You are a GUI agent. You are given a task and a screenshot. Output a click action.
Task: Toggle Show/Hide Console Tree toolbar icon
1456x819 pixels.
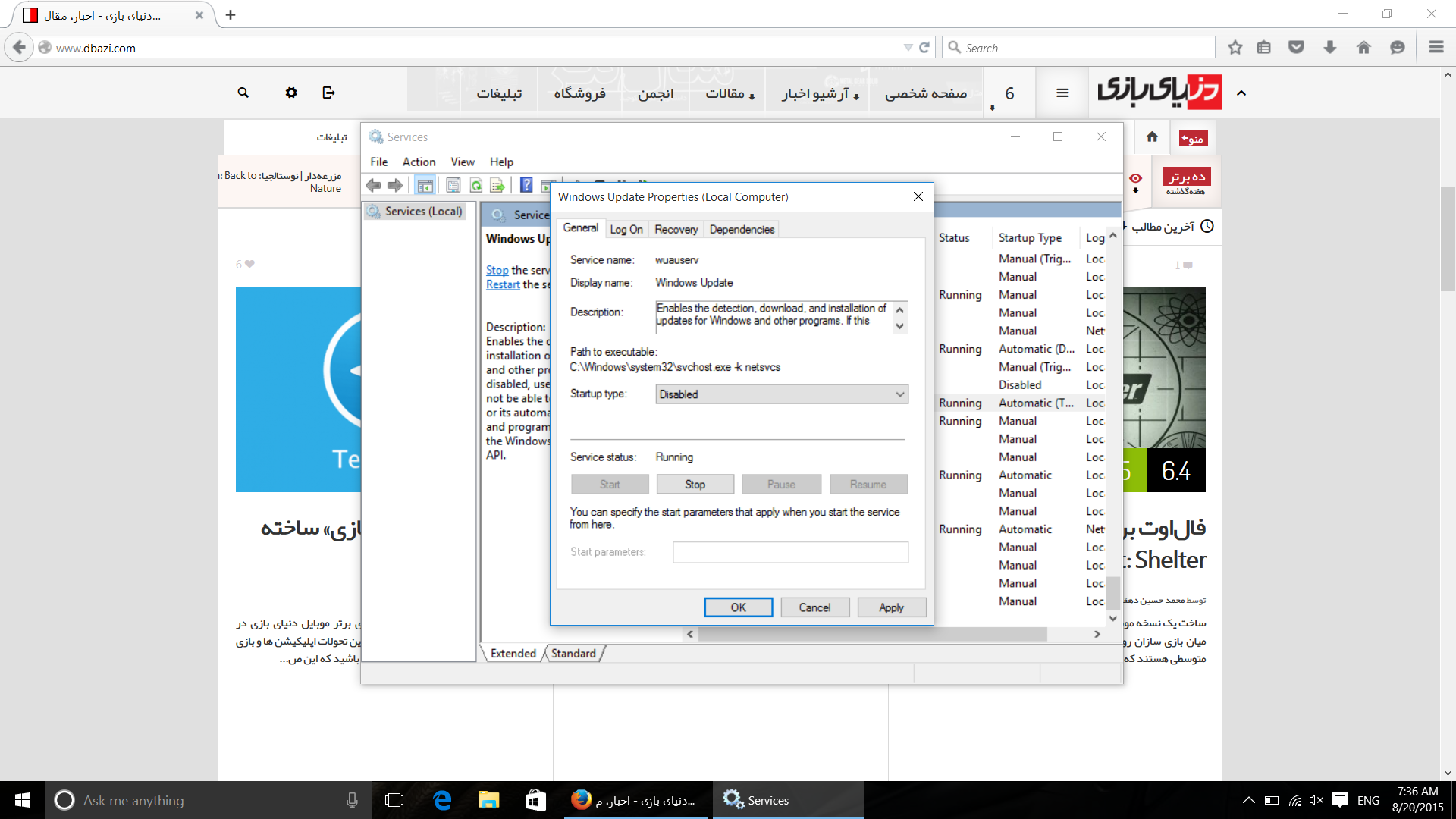425,185
